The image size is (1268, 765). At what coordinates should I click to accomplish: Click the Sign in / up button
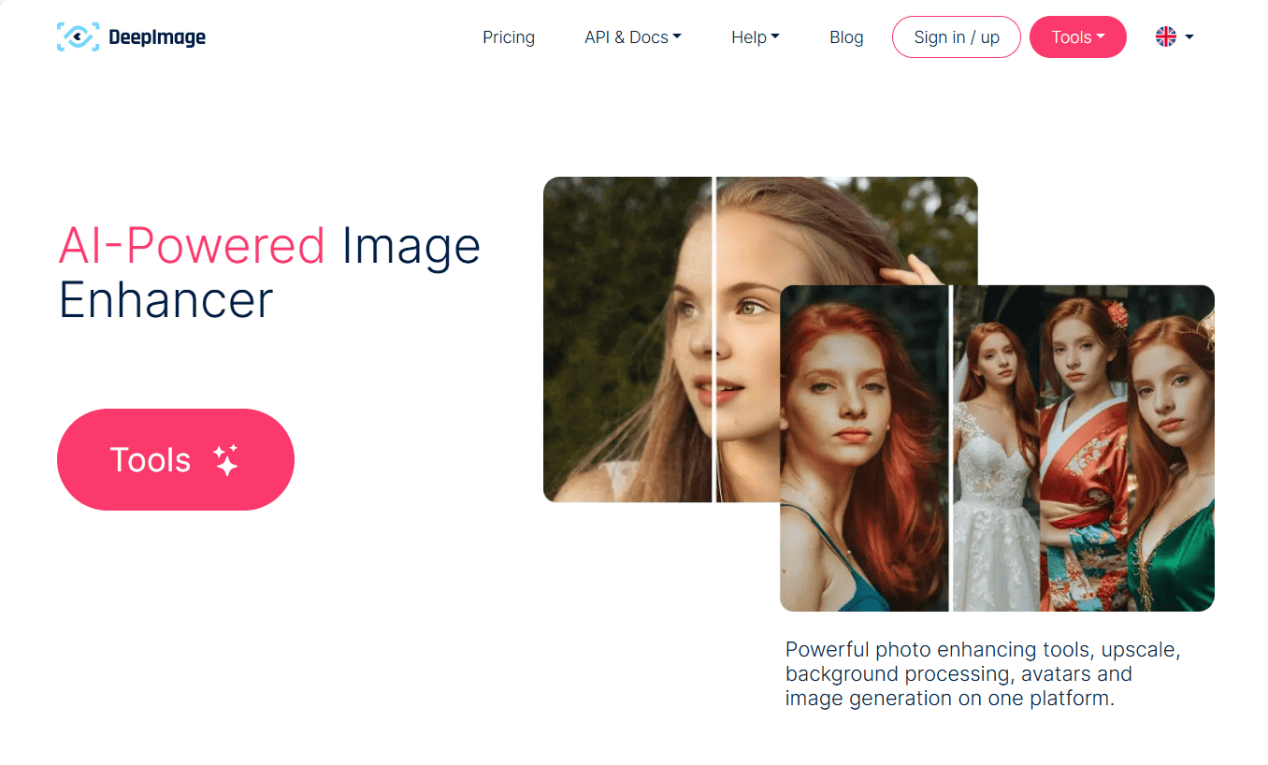956,37
